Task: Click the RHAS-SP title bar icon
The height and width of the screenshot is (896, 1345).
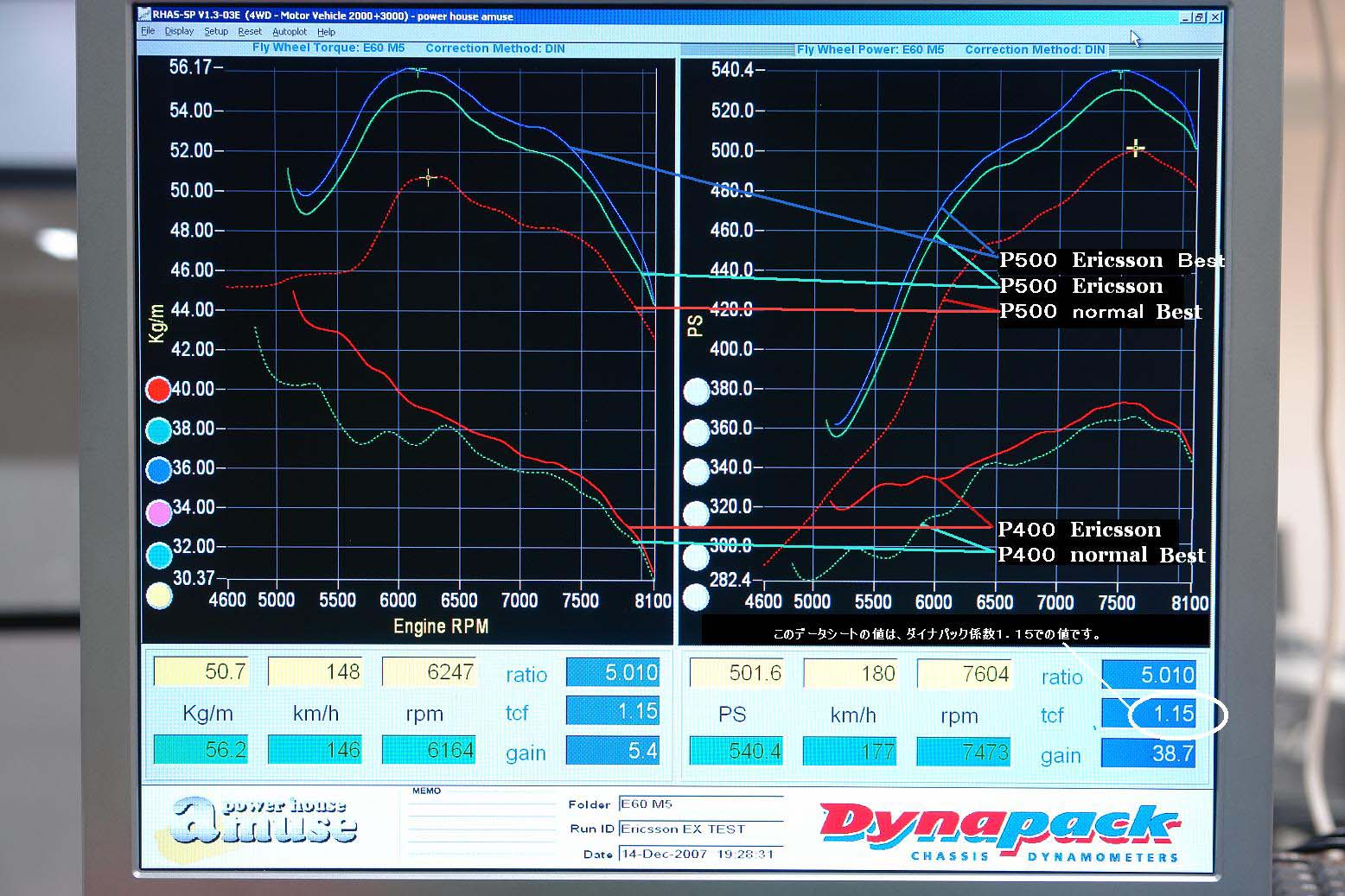Action: point(145,15)
